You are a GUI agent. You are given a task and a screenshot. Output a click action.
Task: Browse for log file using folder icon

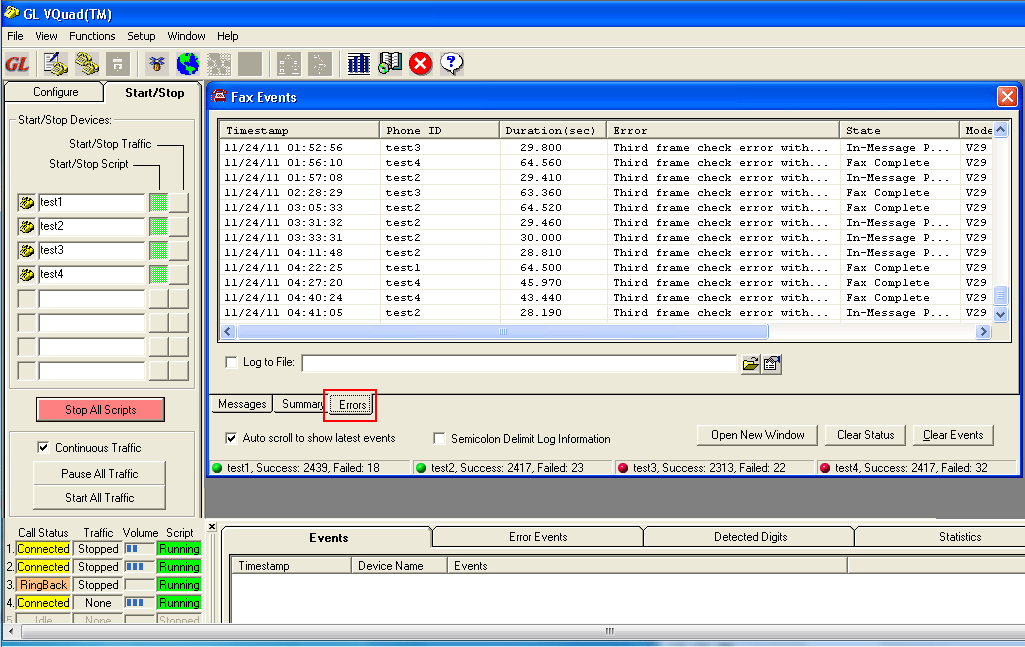[750, 364]
